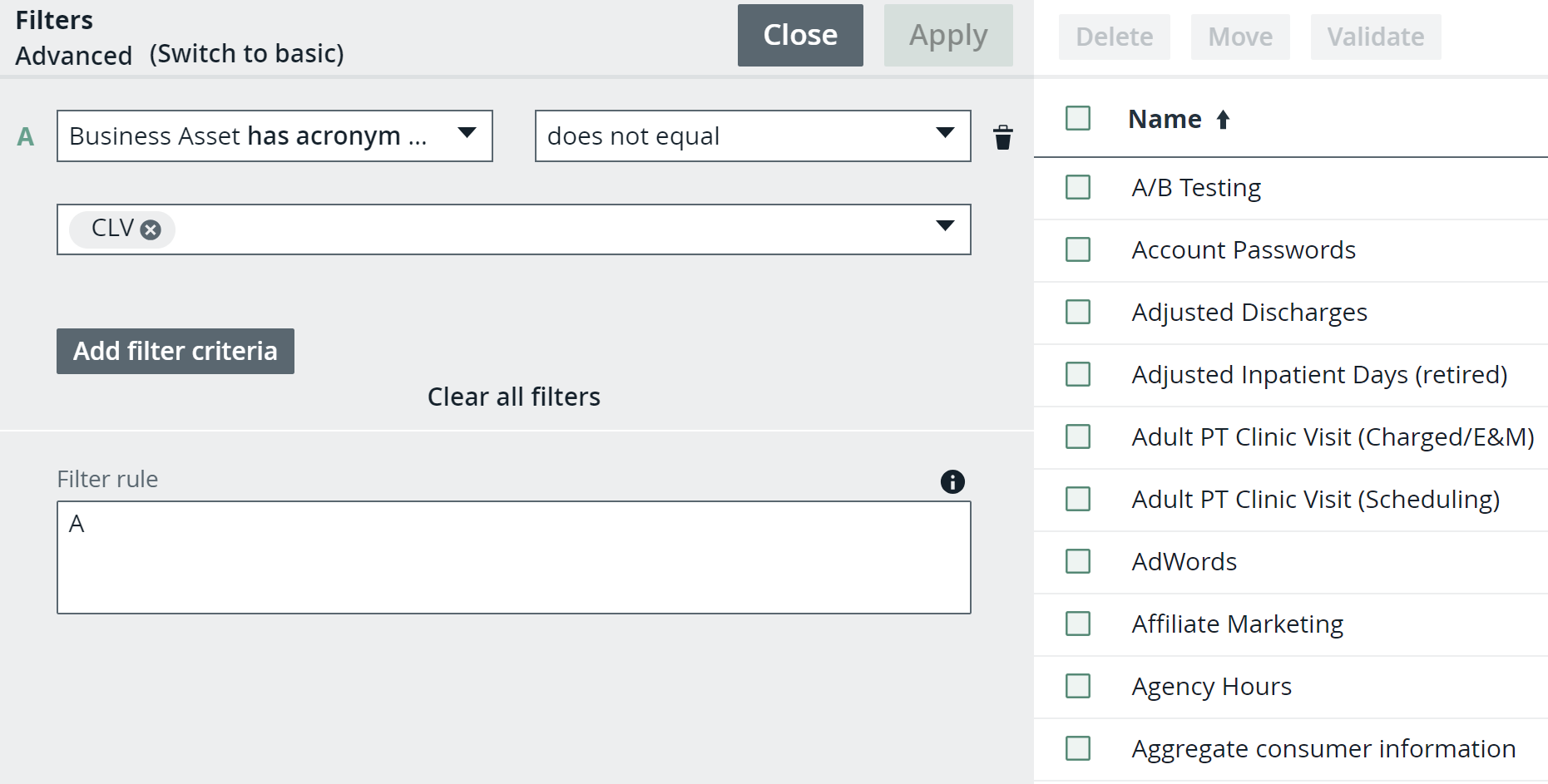The width and height of the screenshot is (1548, 784).
Task: Remove the CLV value chip
Action: coord(151,229)
